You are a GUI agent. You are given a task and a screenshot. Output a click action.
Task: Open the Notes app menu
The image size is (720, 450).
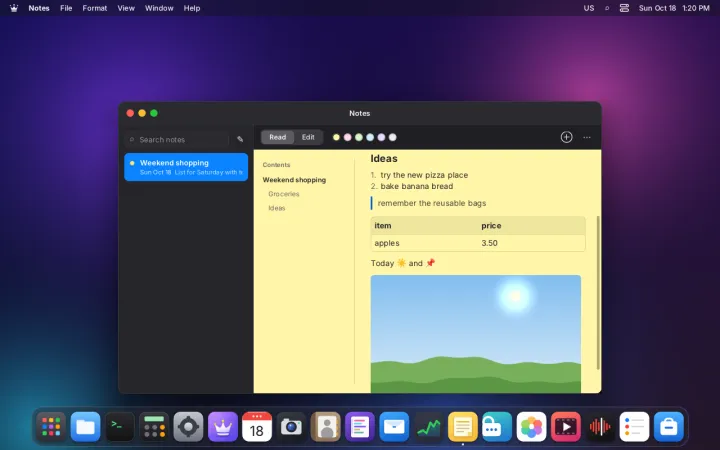[x=39, y=8]
